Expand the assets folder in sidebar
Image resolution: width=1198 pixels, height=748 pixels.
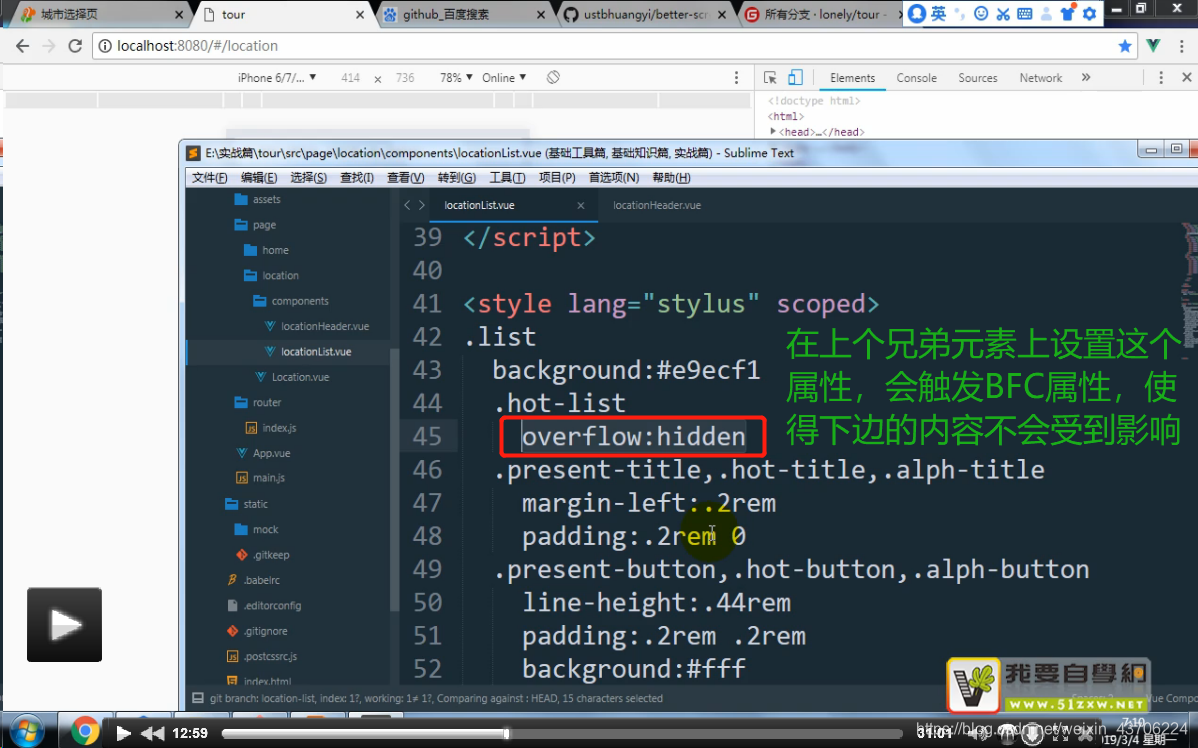pyautogui.click(x=257, y=199)
